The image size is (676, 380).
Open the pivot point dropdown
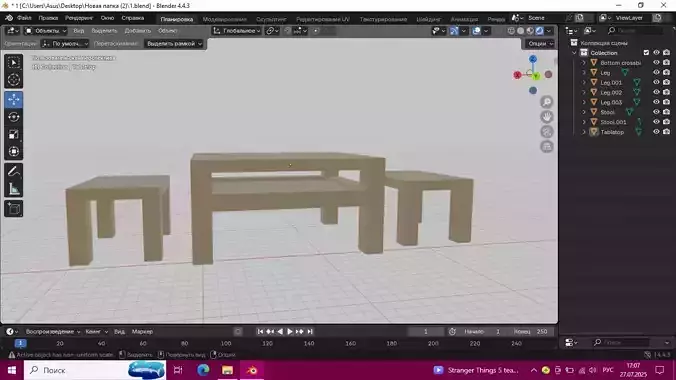(x=272, y=31)
